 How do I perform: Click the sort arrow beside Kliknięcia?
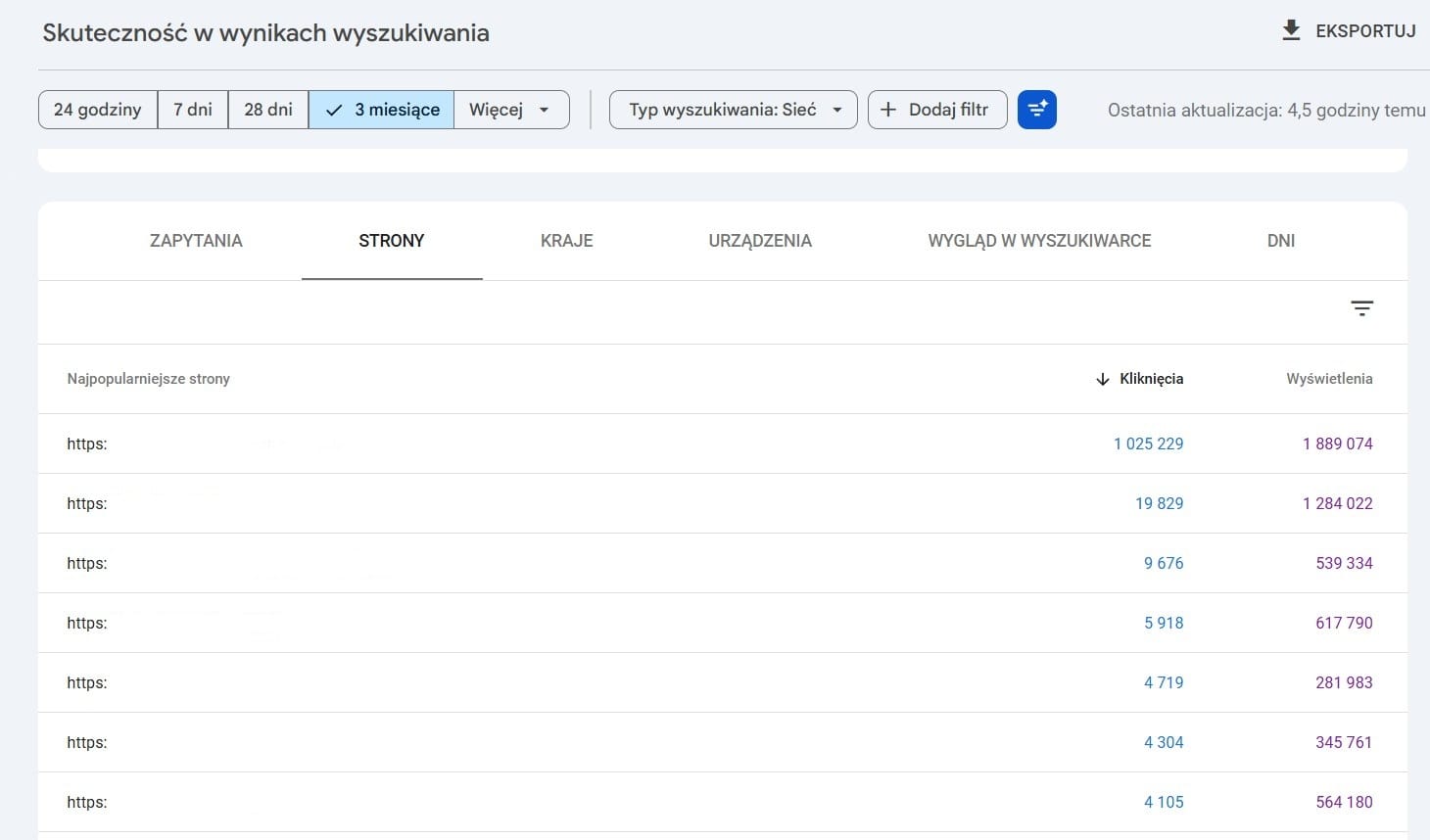(1103, 379)
